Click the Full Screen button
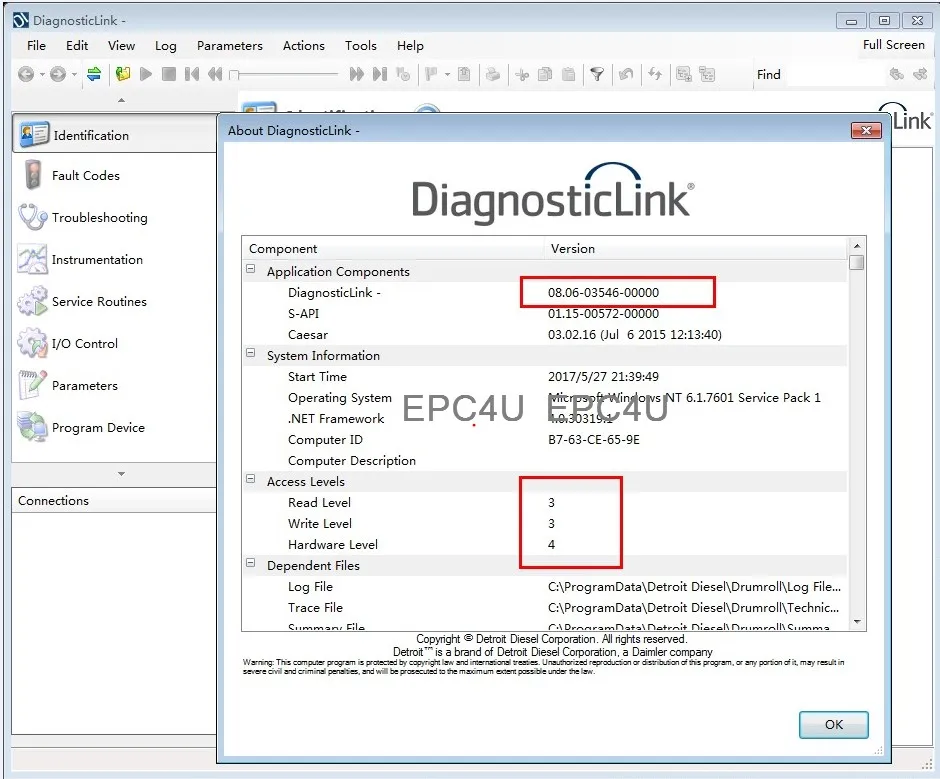 [893, 45]
